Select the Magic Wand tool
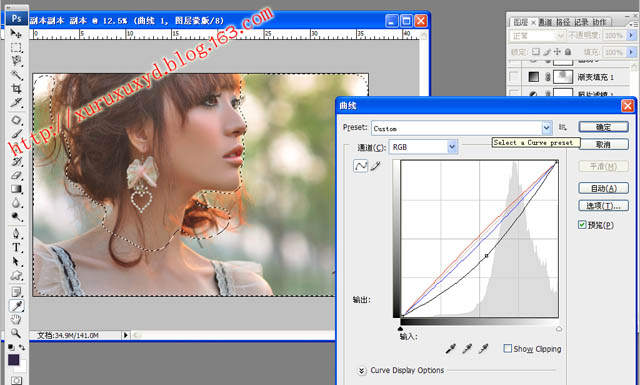 point(16,75)
